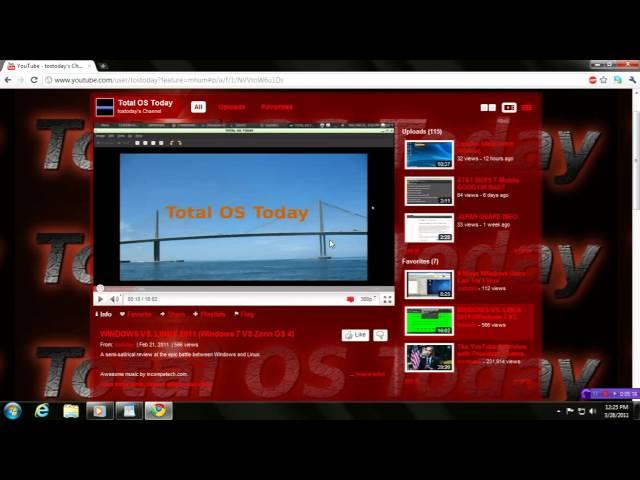Select the grid view layout icon
640x480 pixels.
tap(488, 107)
